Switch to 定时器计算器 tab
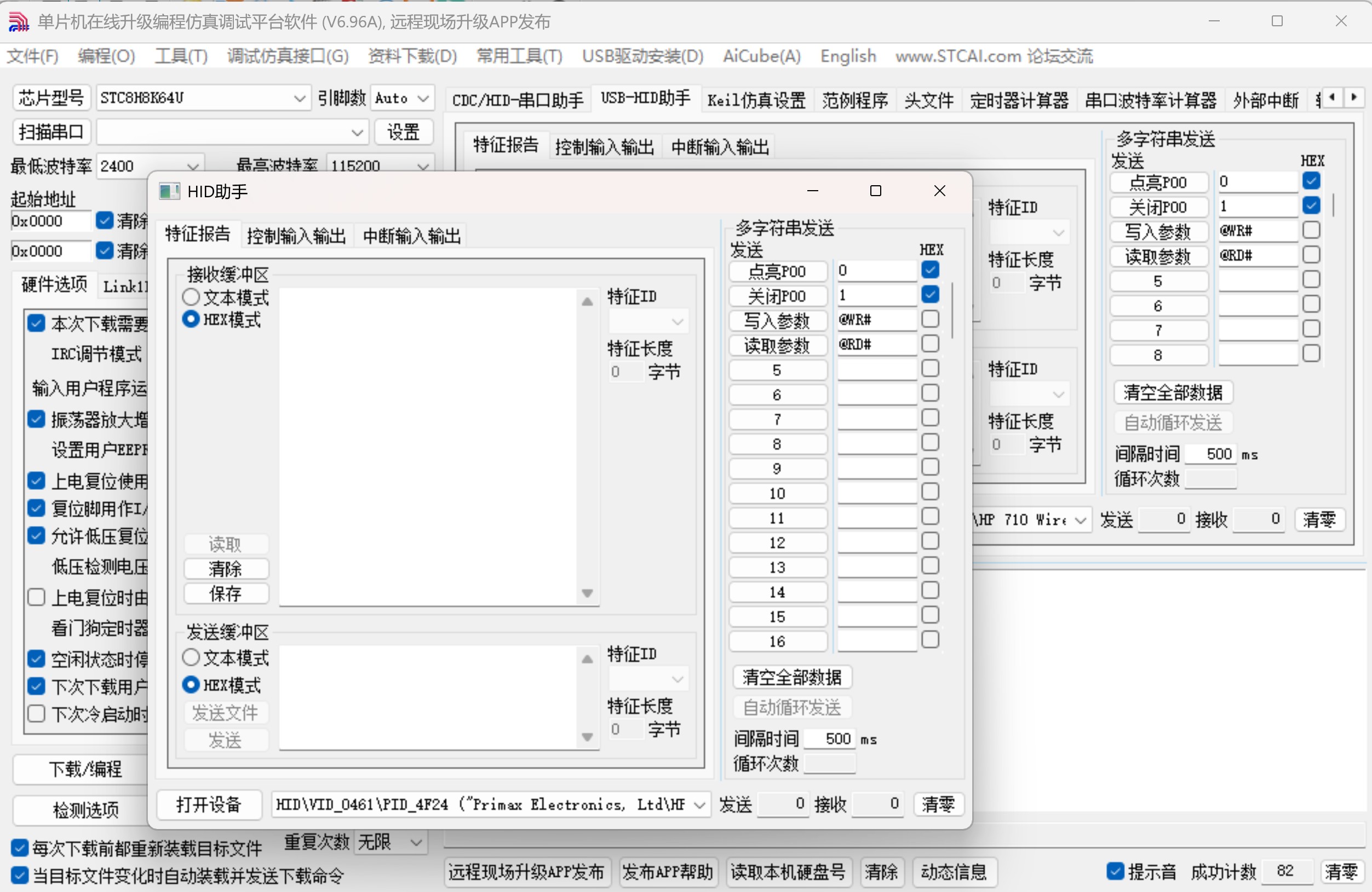The width and height of the screenshot is (1372, 892). (1019, 100)
